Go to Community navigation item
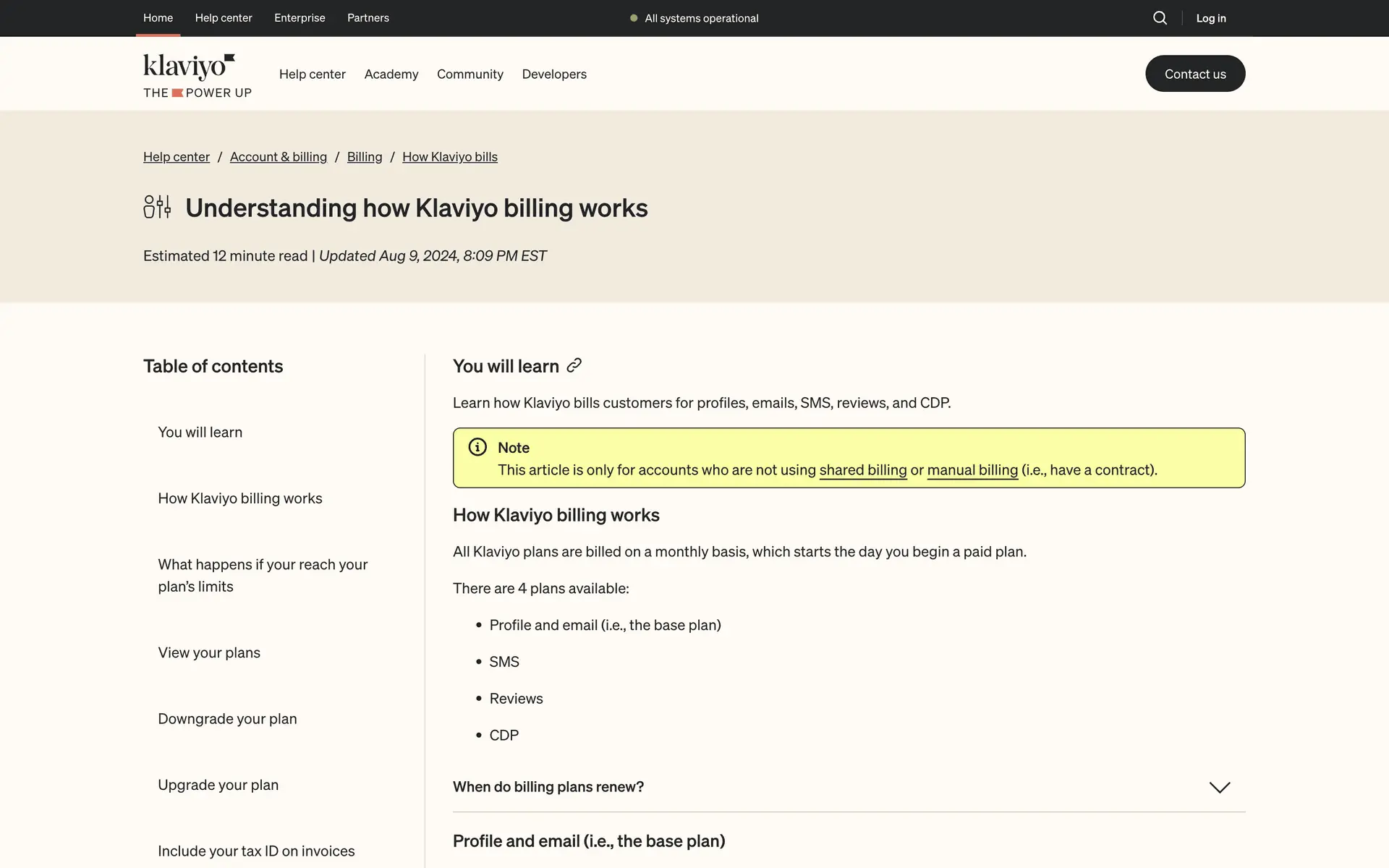The image size is (1389, 868). coord(470,74)
